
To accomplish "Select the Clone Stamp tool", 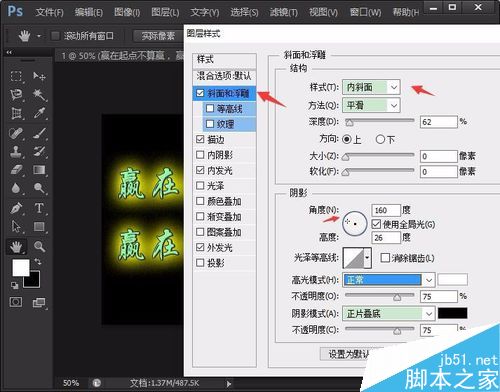I will [16, 152].
